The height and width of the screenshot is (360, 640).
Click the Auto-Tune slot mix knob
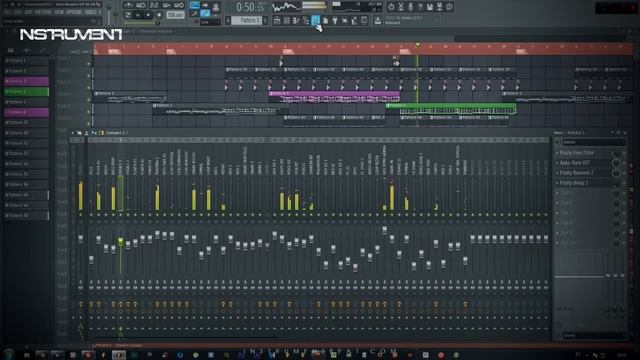(616, 163)
